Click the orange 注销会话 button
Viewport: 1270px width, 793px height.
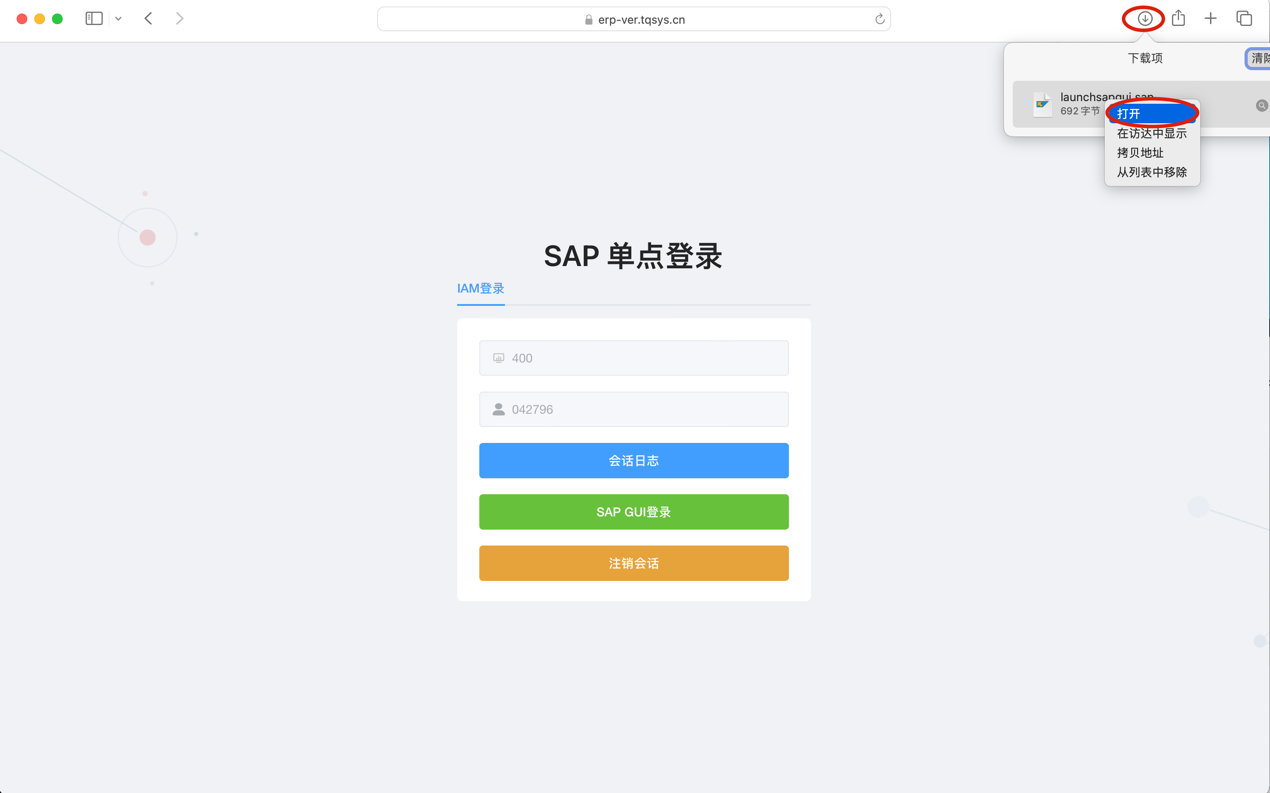pos(634,563)
